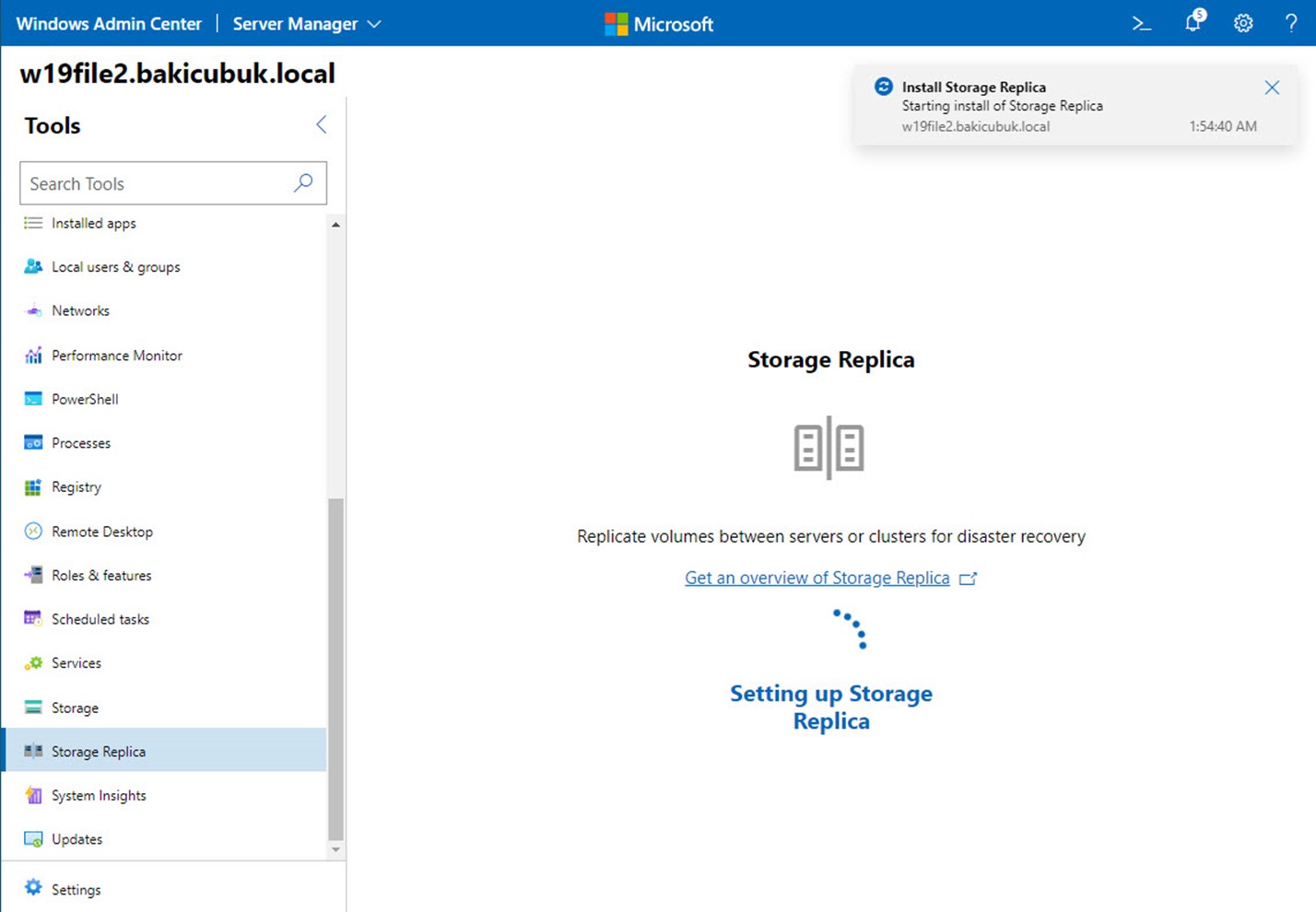Open Get an overview of Storage Replica link
Viewport: 1316px width, 912px height.
817,578
